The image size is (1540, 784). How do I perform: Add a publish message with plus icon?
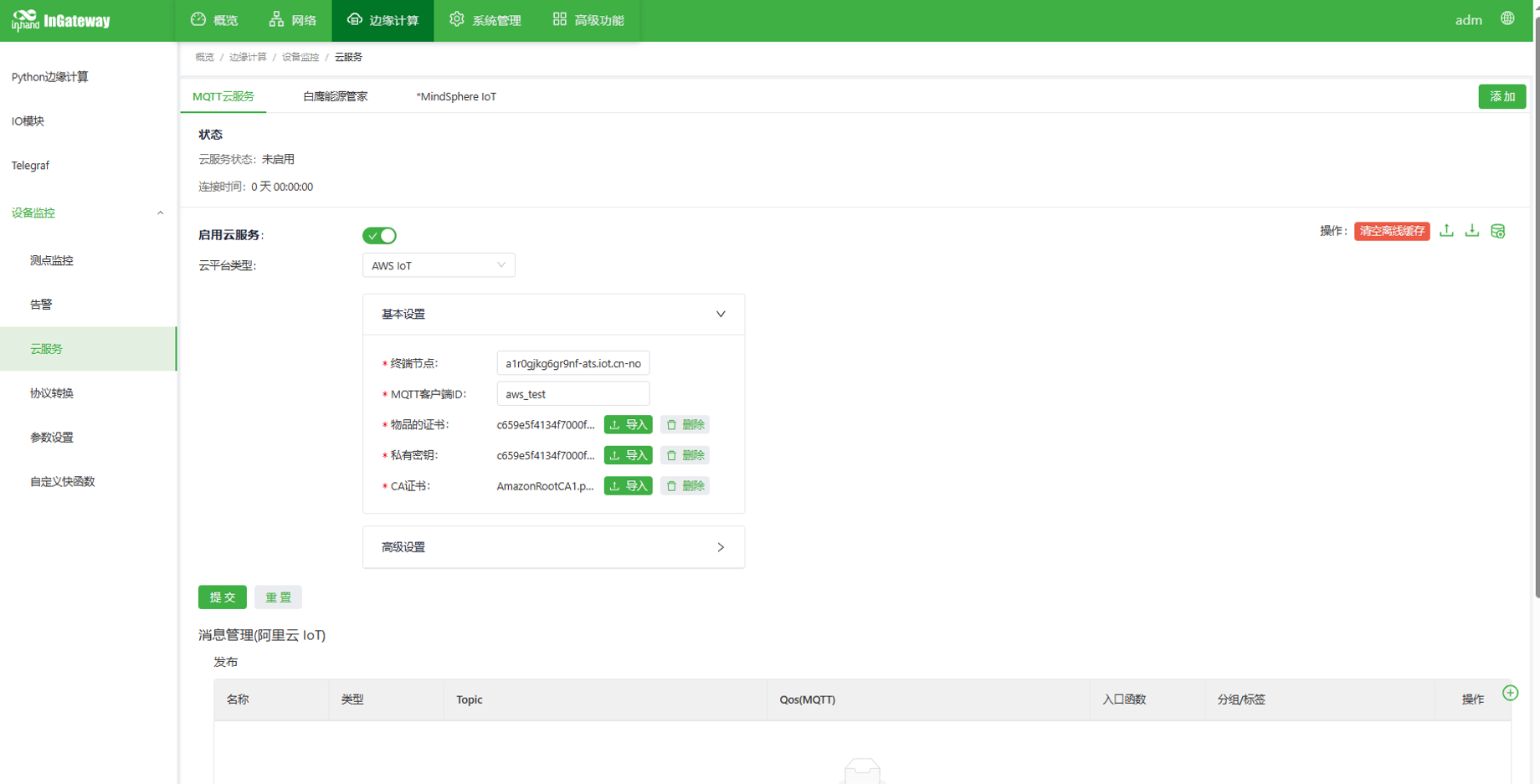(1510, 693)
